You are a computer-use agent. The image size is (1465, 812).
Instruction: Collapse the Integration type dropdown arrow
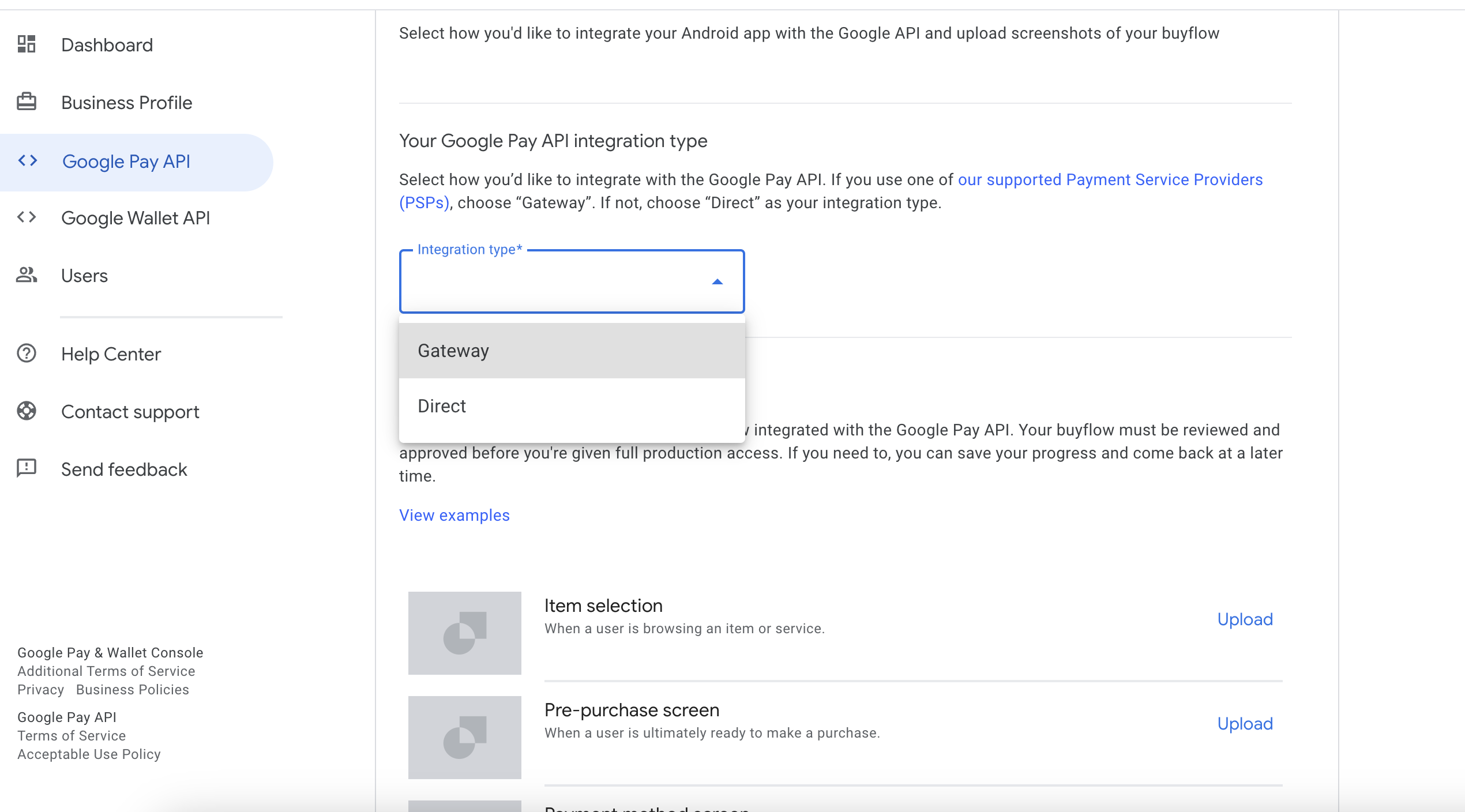[717, 282]
